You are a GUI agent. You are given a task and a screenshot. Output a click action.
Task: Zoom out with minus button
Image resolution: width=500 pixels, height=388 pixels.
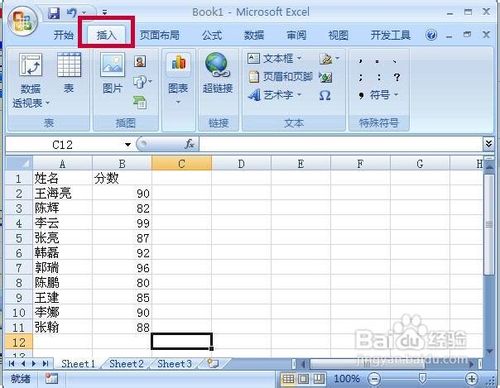[x=374, y=379]
